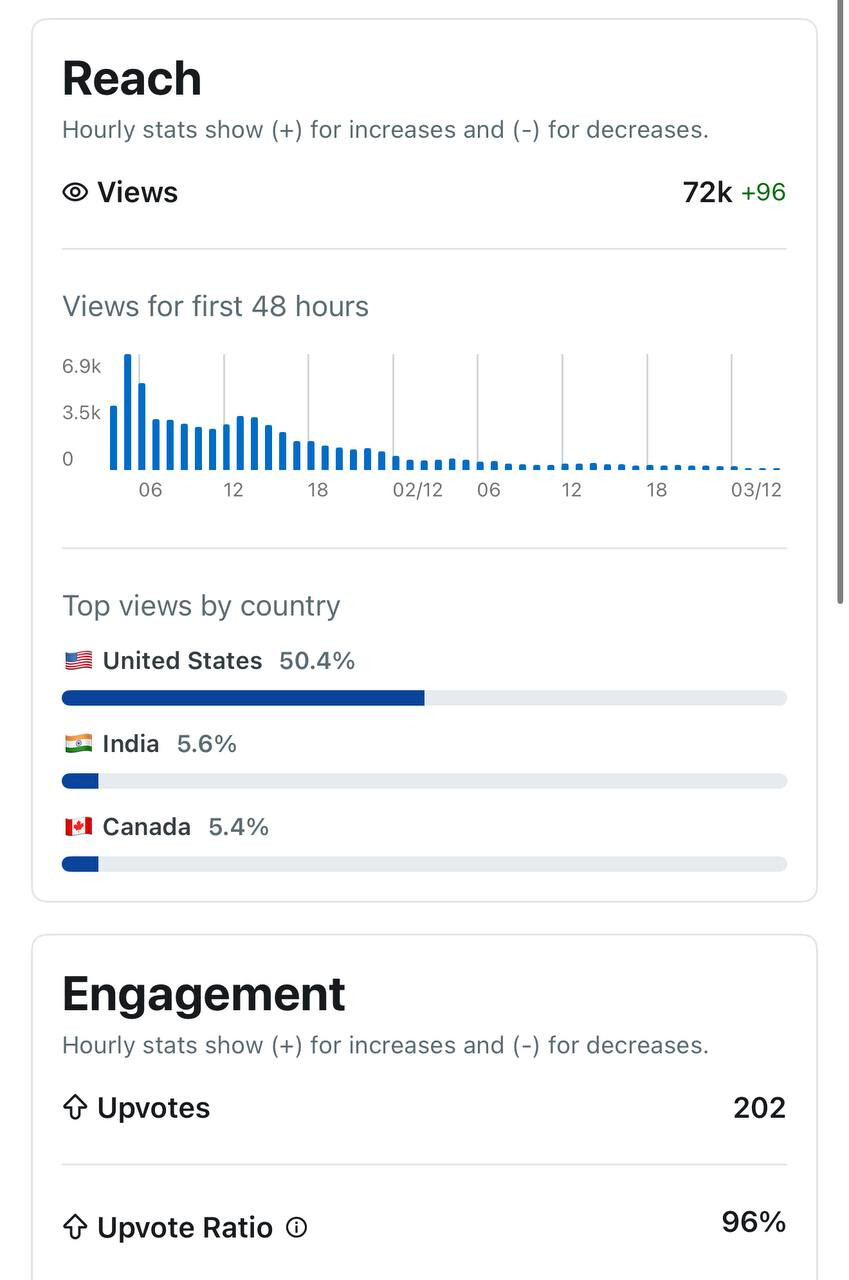Click the United States views progress bar

click(424, 698)
